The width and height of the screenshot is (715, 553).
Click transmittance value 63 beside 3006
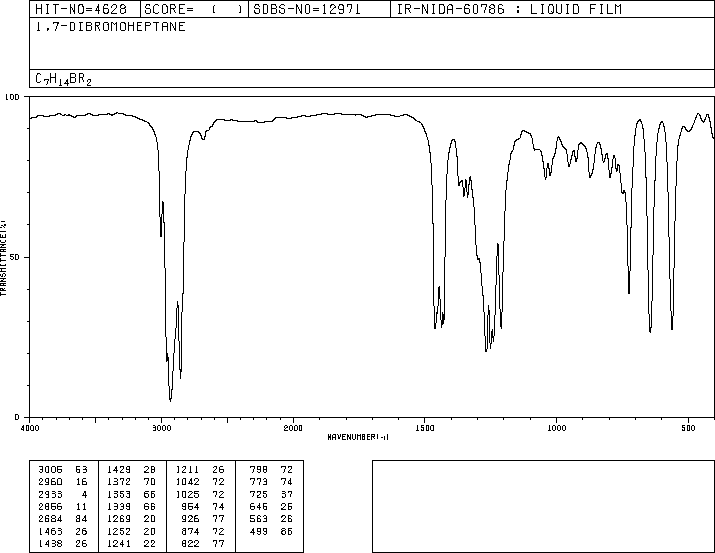[82, 469]
